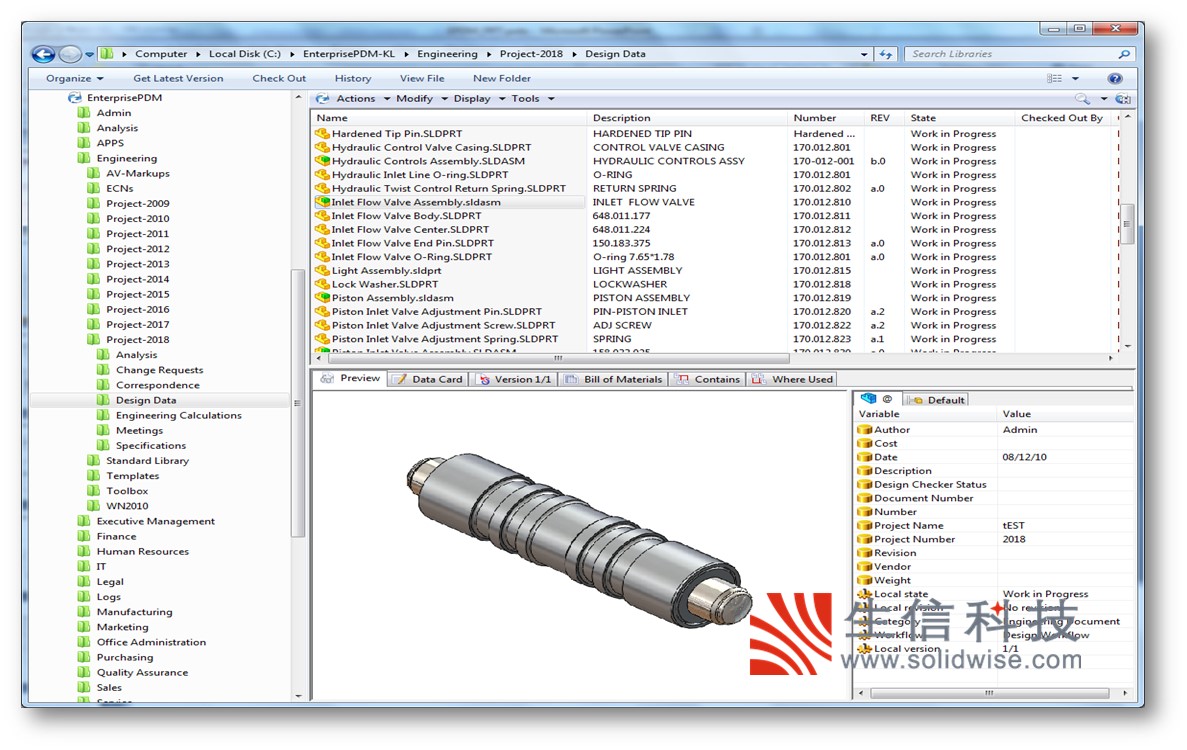Click Project-2018 in the address breadcrumb
Viewport: 1187px width, 750px height.
pos(531,54)
